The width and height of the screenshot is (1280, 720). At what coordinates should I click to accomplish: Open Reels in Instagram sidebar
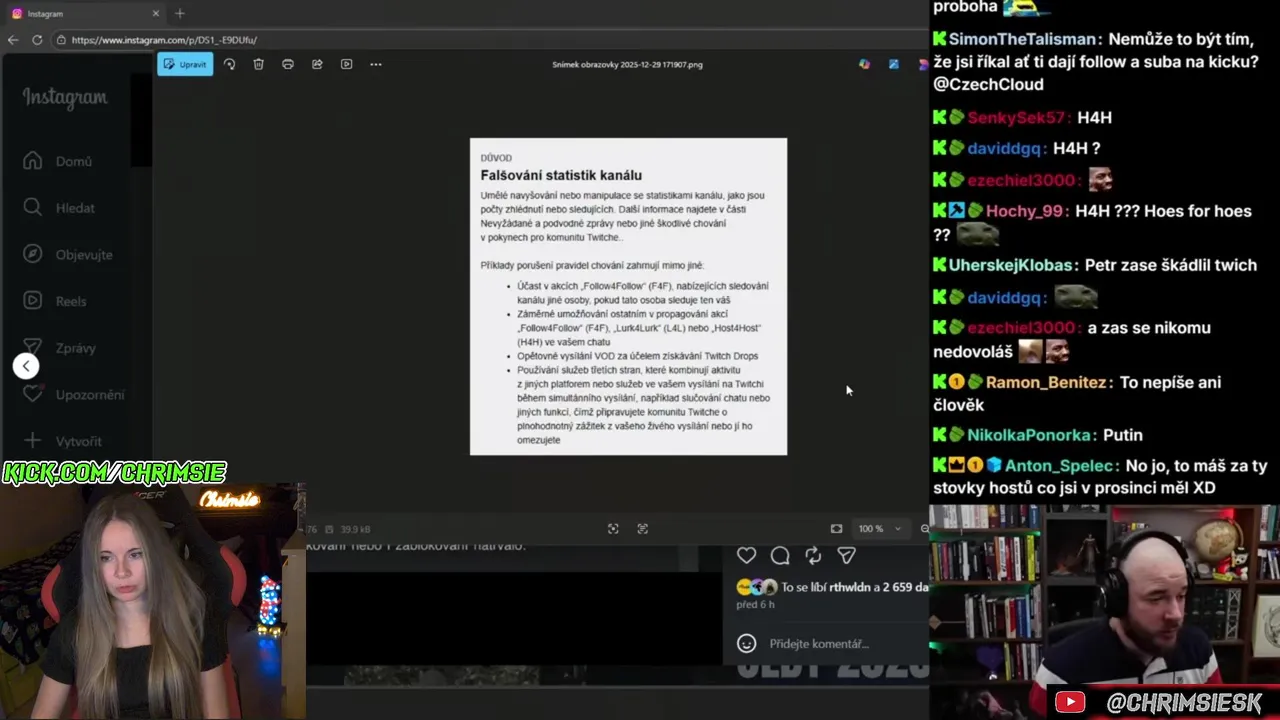[56, 301]
